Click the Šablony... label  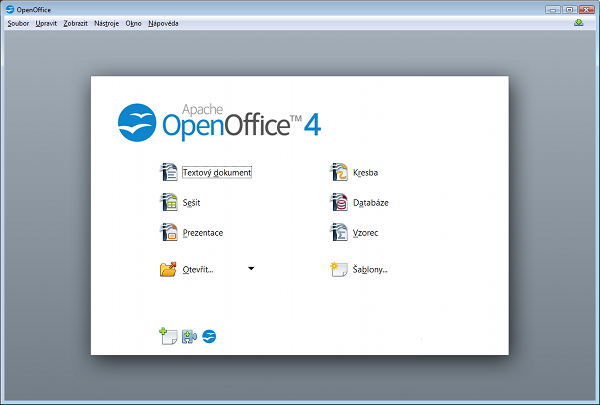pos(370,269)
